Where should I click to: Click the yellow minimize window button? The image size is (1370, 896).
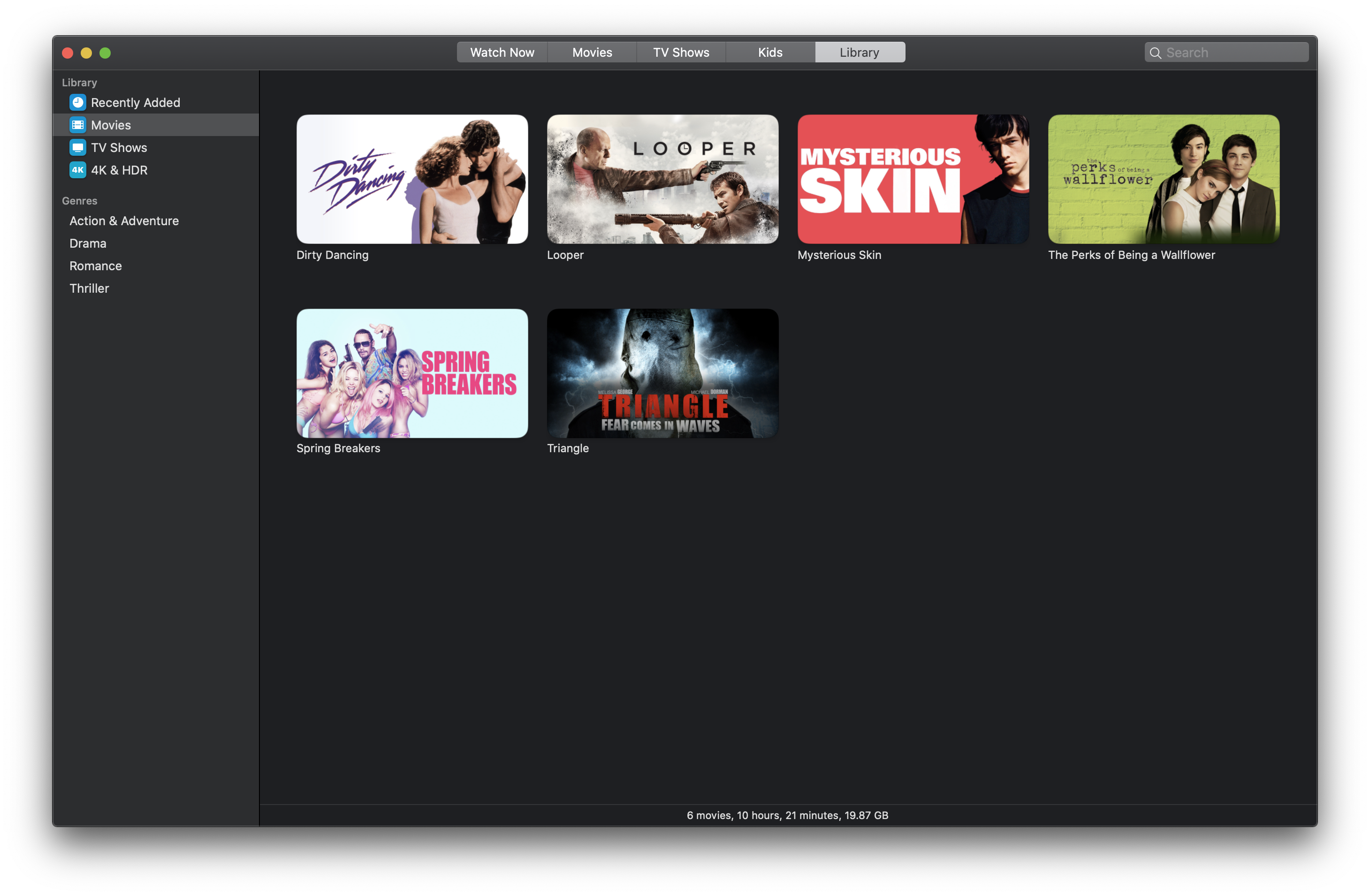pos(86,53)
